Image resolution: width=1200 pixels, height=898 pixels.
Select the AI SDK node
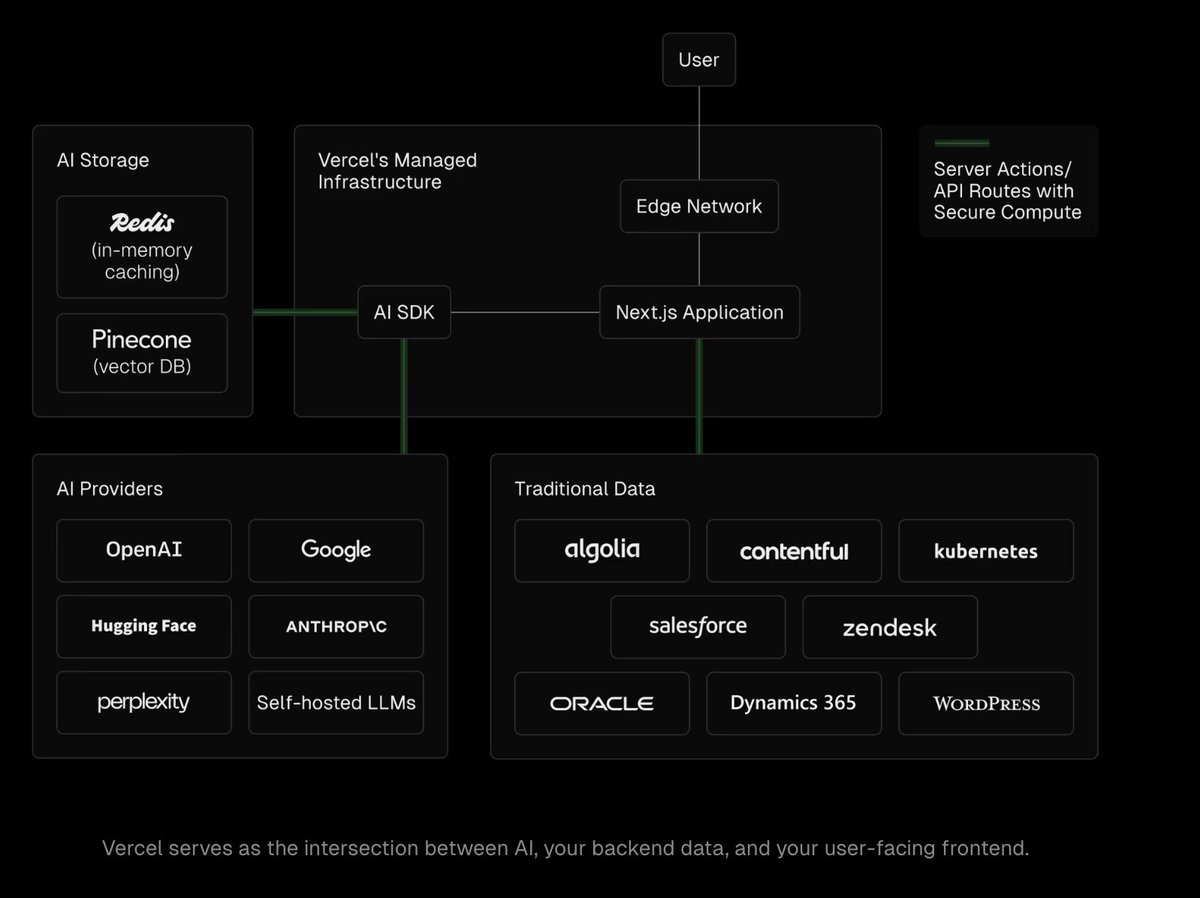click(x=404, y=312)
